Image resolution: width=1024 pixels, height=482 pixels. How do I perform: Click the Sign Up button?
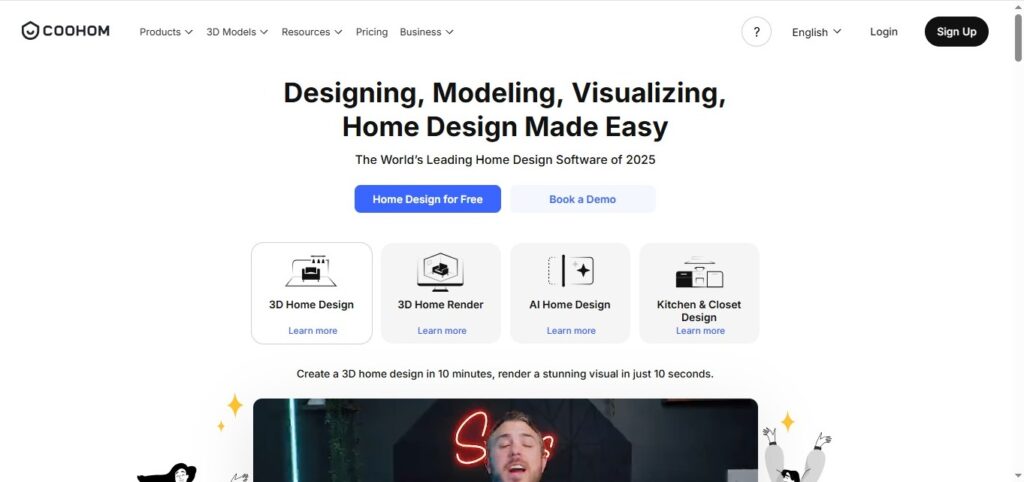point(956,31)
